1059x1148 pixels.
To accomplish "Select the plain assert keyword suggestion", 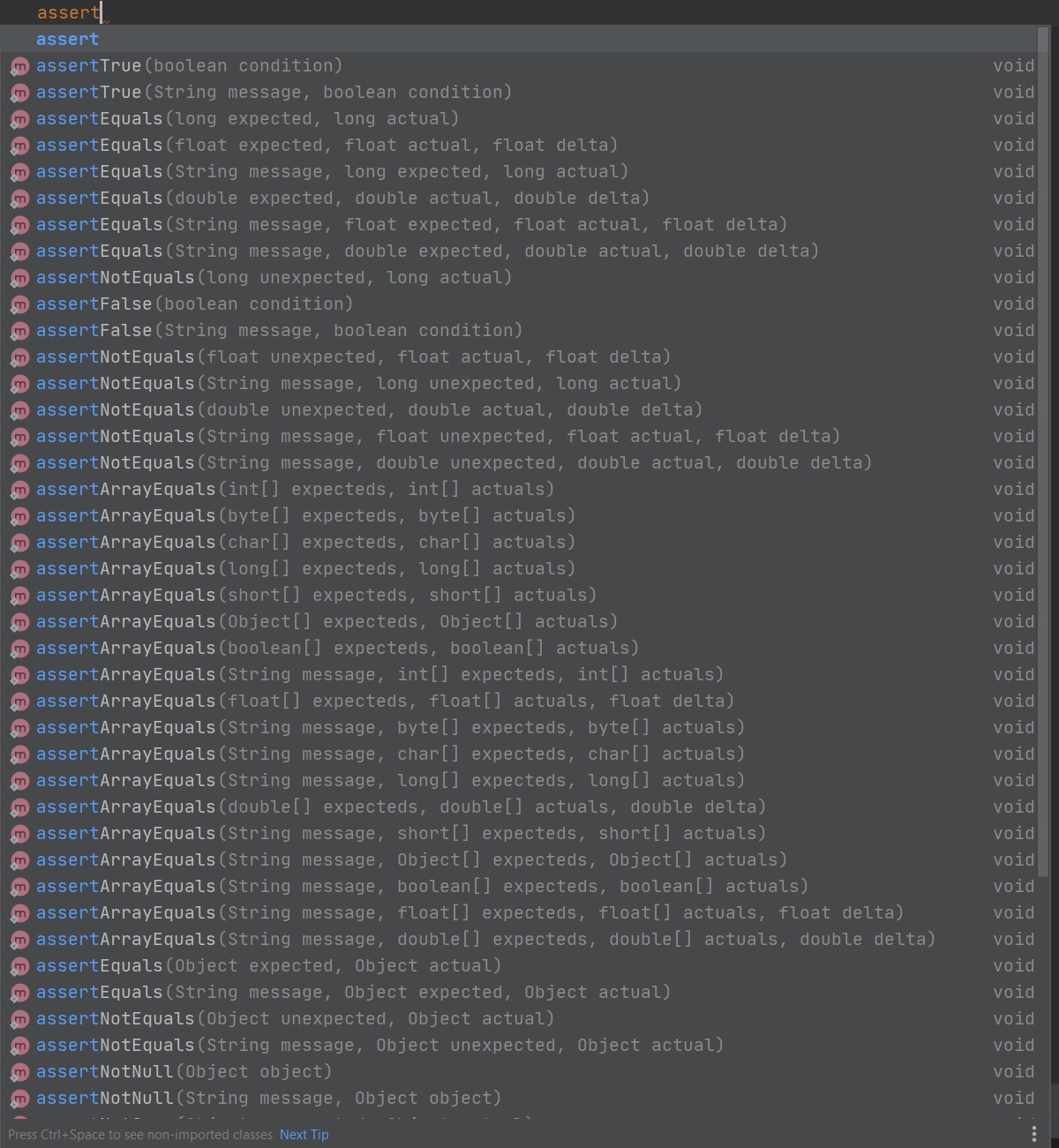I will tap(67, 39).
